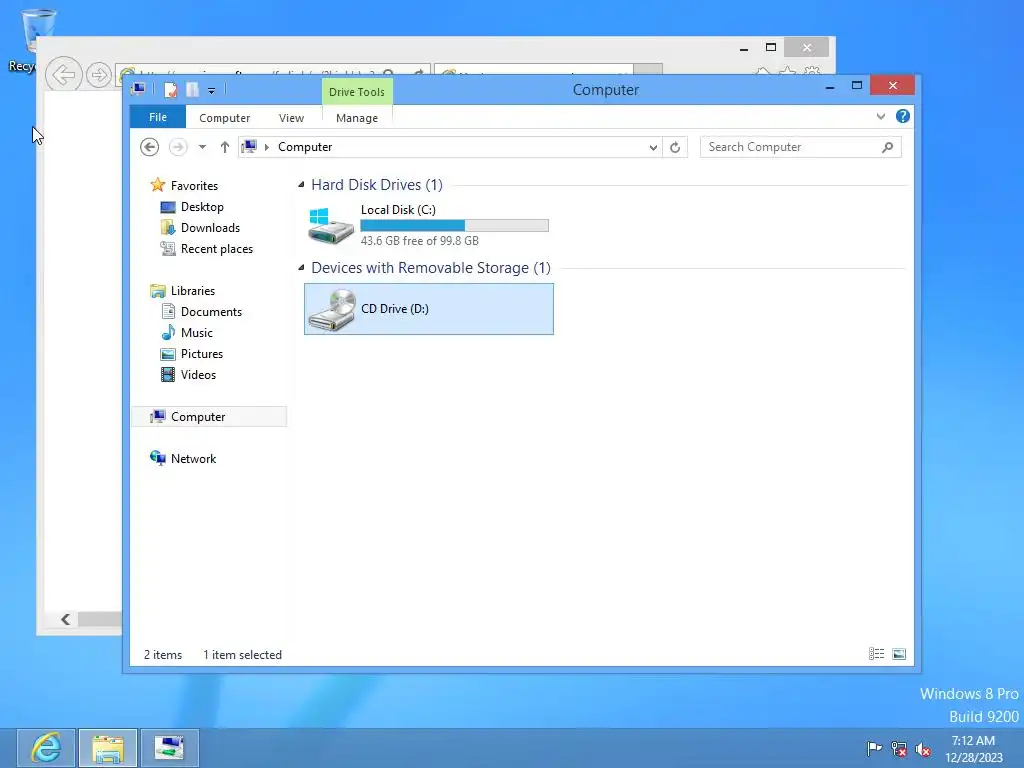This screenshot has height=768, width=1024.
Task: Maximize the Computer window
Action: pyautogui.click(x=857, y=86)
